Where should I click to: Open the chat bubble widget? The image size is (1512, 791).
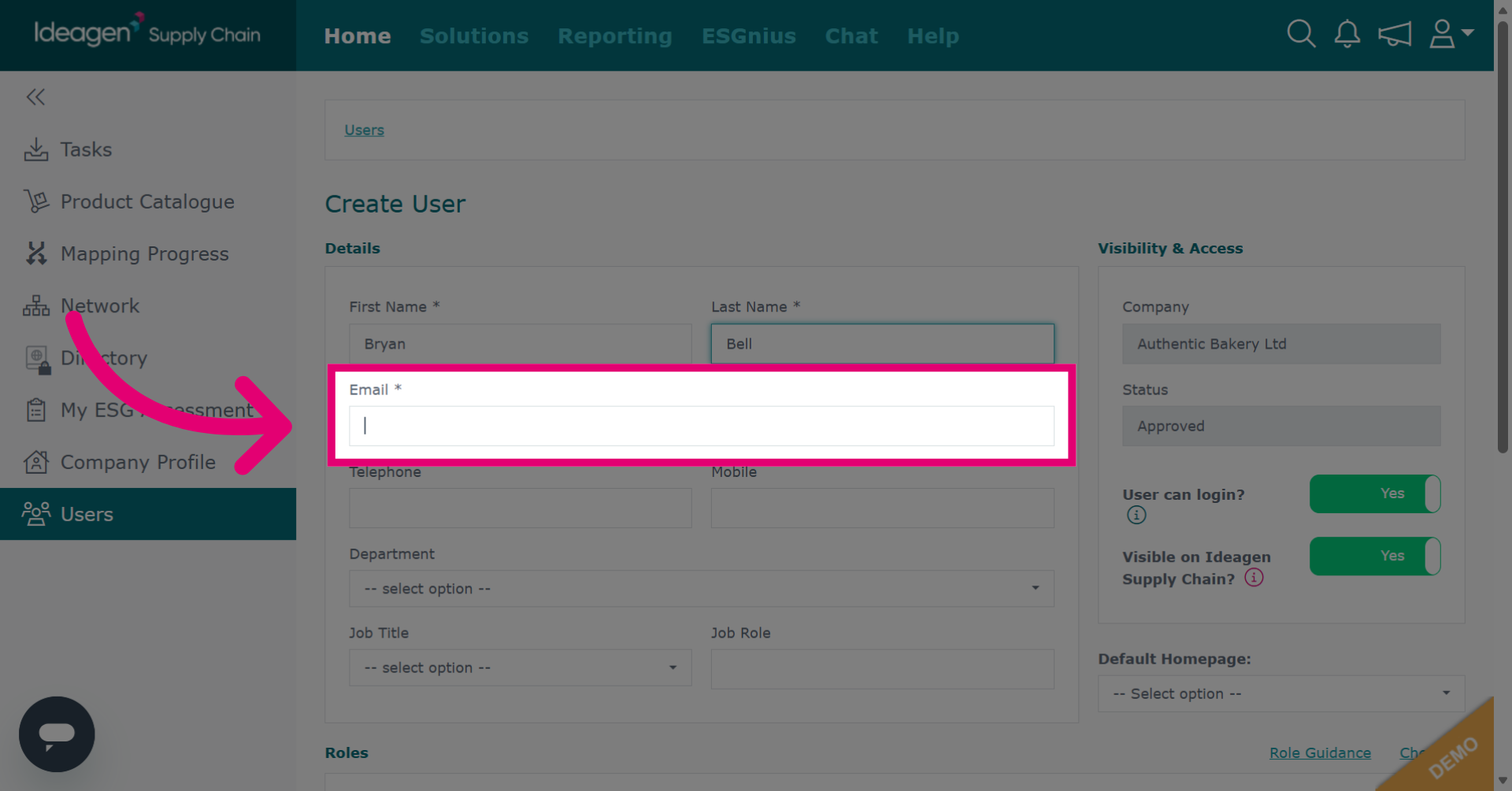[x=57, y=734]
